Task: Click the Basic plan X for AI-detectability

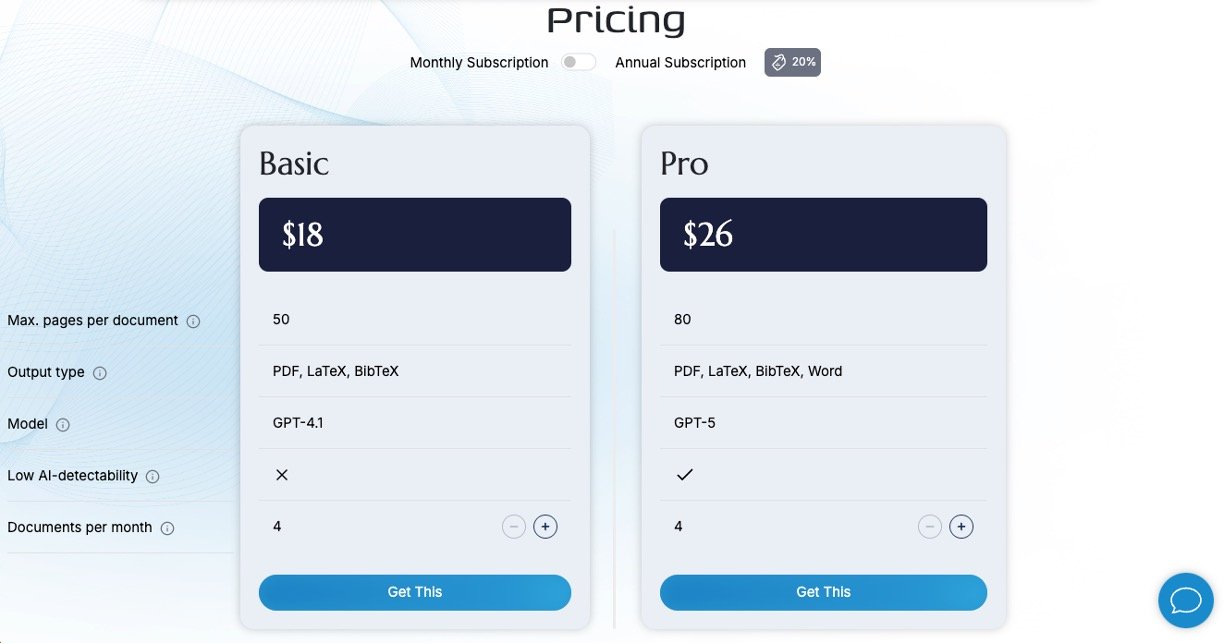Action: point(282,475)
